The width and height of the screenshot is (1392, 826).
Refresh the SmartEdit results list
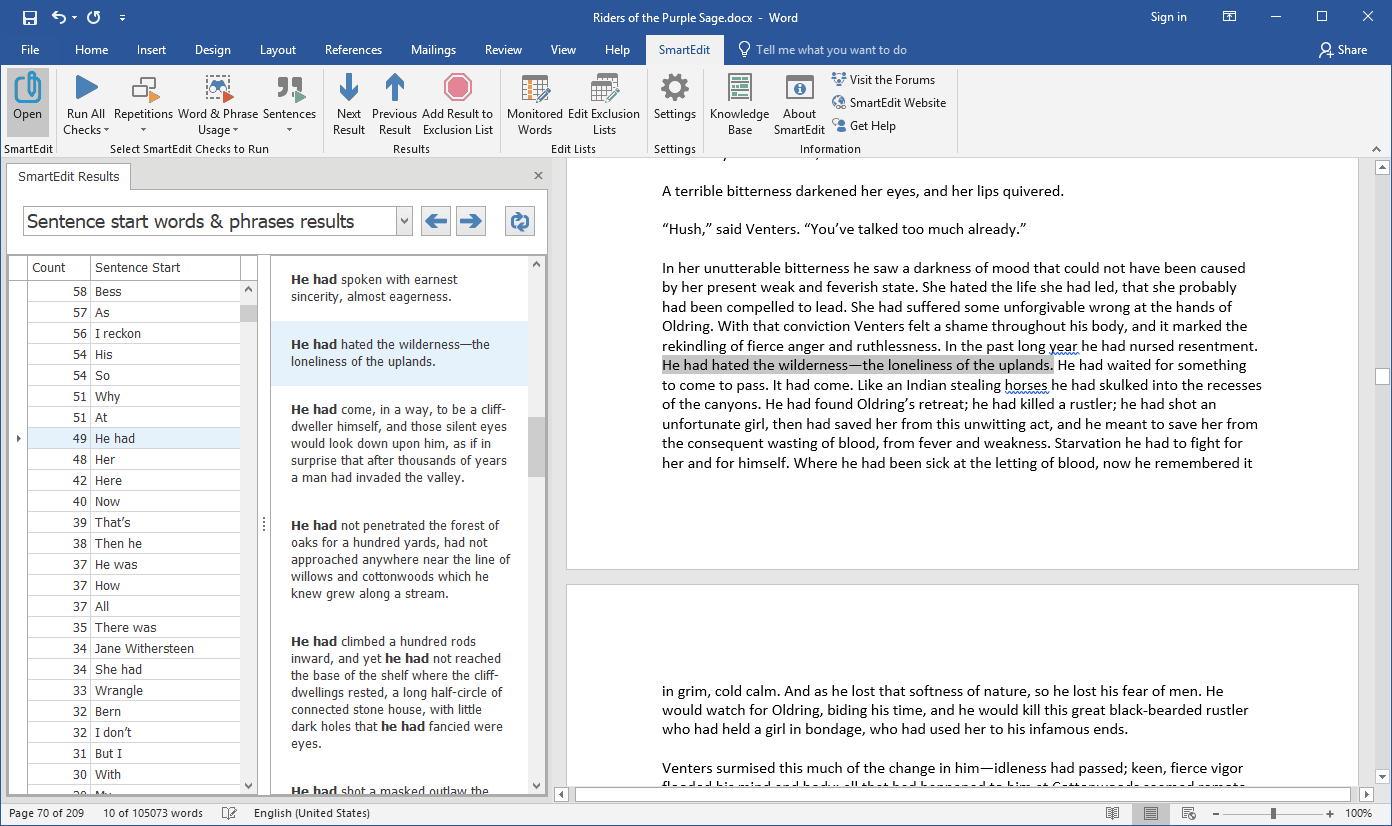click(x=519, y=221)
